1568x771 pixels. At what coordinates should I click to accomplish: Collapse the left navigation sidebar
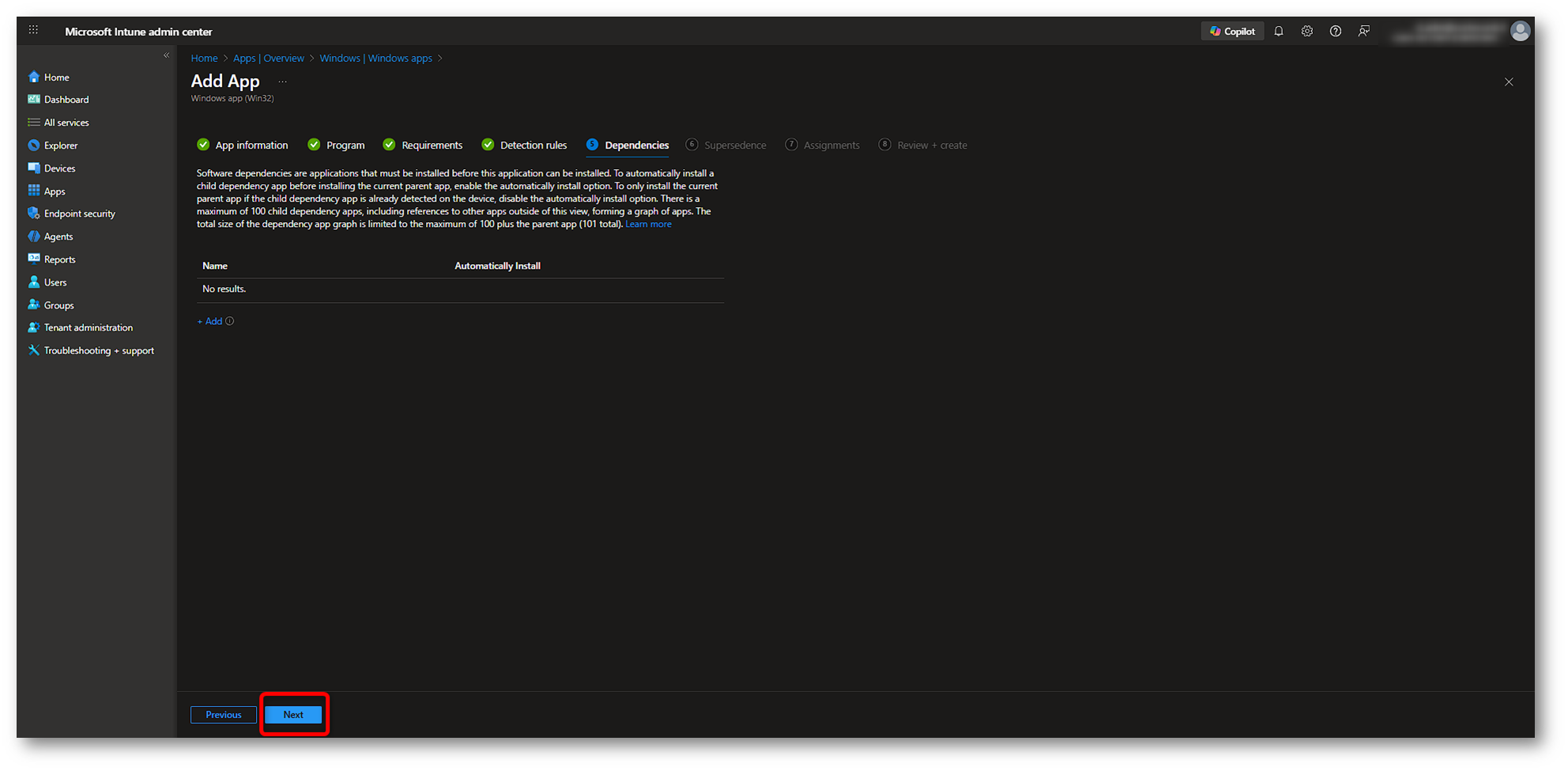(x=166, y=55)
